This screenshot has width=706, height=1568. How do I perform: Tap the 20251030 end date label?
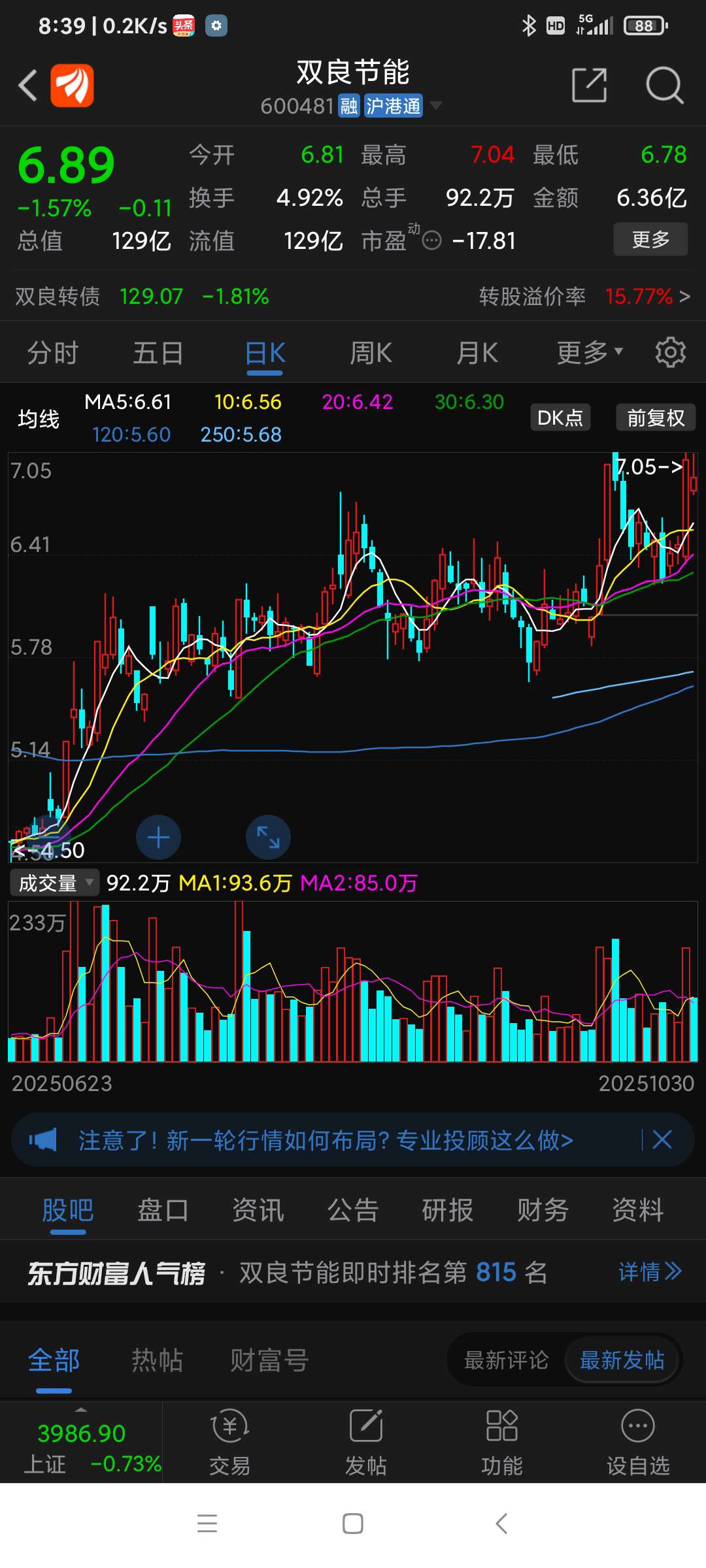coord(646,1083)
